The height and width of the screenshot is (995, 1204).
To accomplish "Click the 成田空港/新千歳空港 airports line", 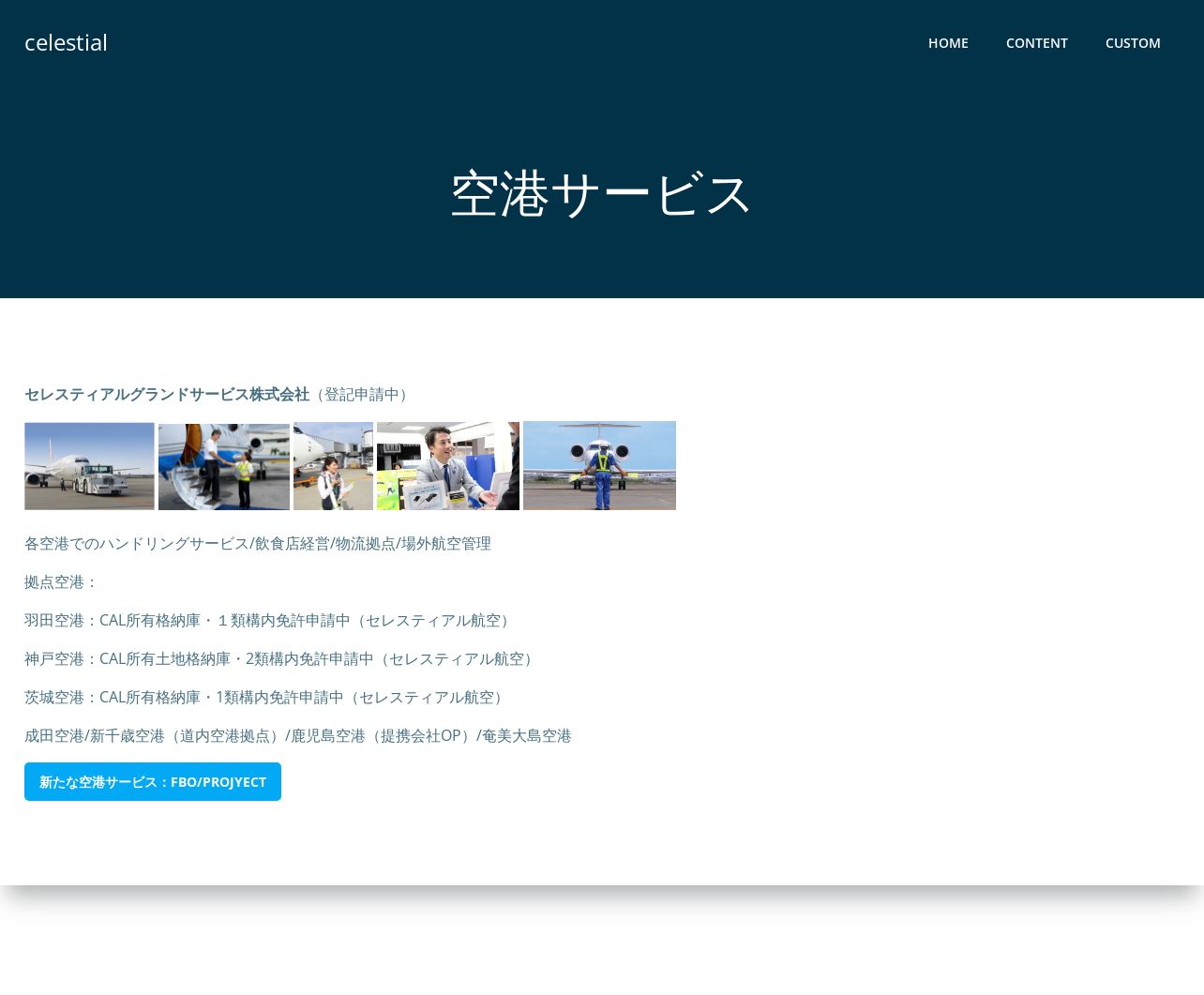I will click(298, 735).
